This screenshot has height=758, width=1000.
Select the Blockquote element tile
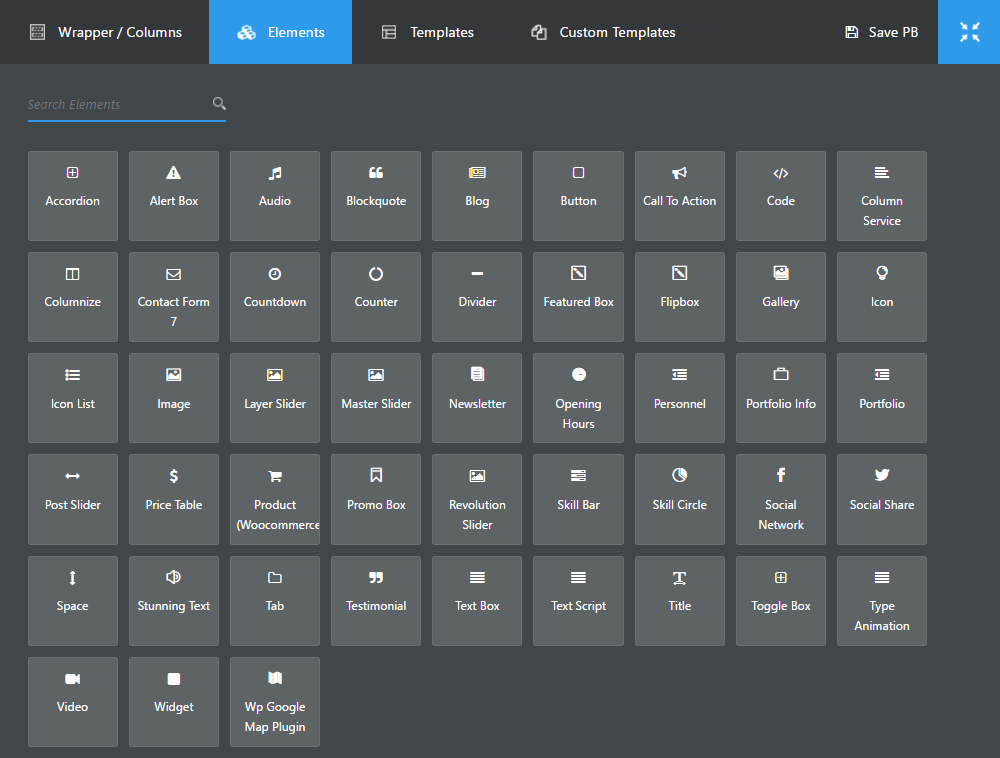[376, 196]
